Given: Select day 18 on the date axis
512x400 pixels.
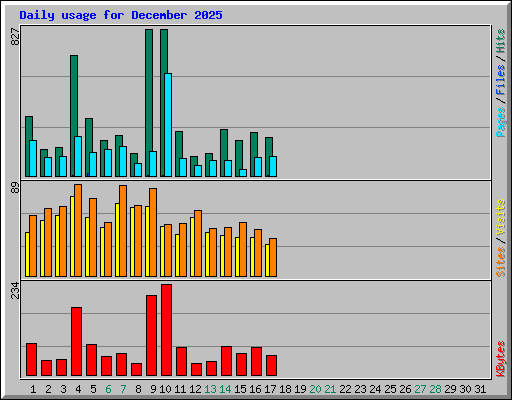Looking at the screenshot, I should coord(285,389).
